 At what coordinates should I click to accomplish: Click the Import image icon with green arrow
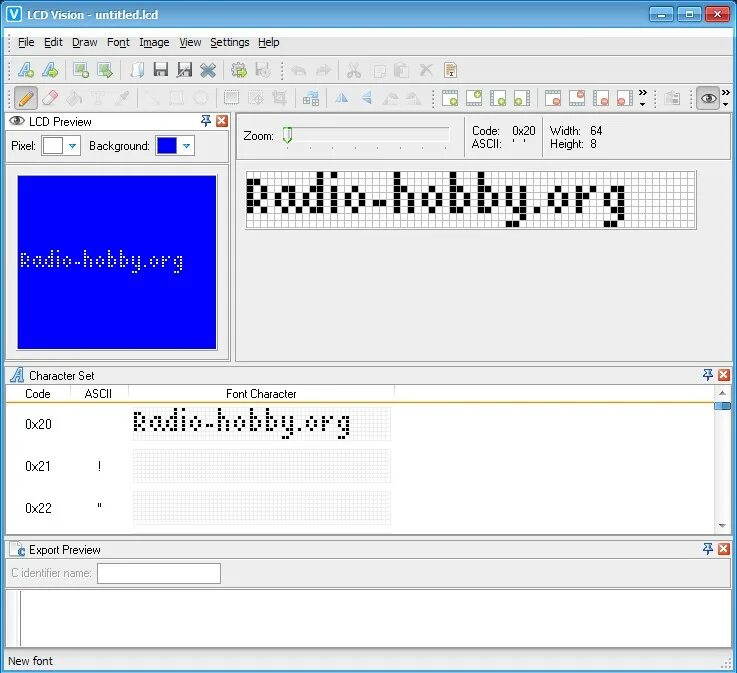(104, 70)
